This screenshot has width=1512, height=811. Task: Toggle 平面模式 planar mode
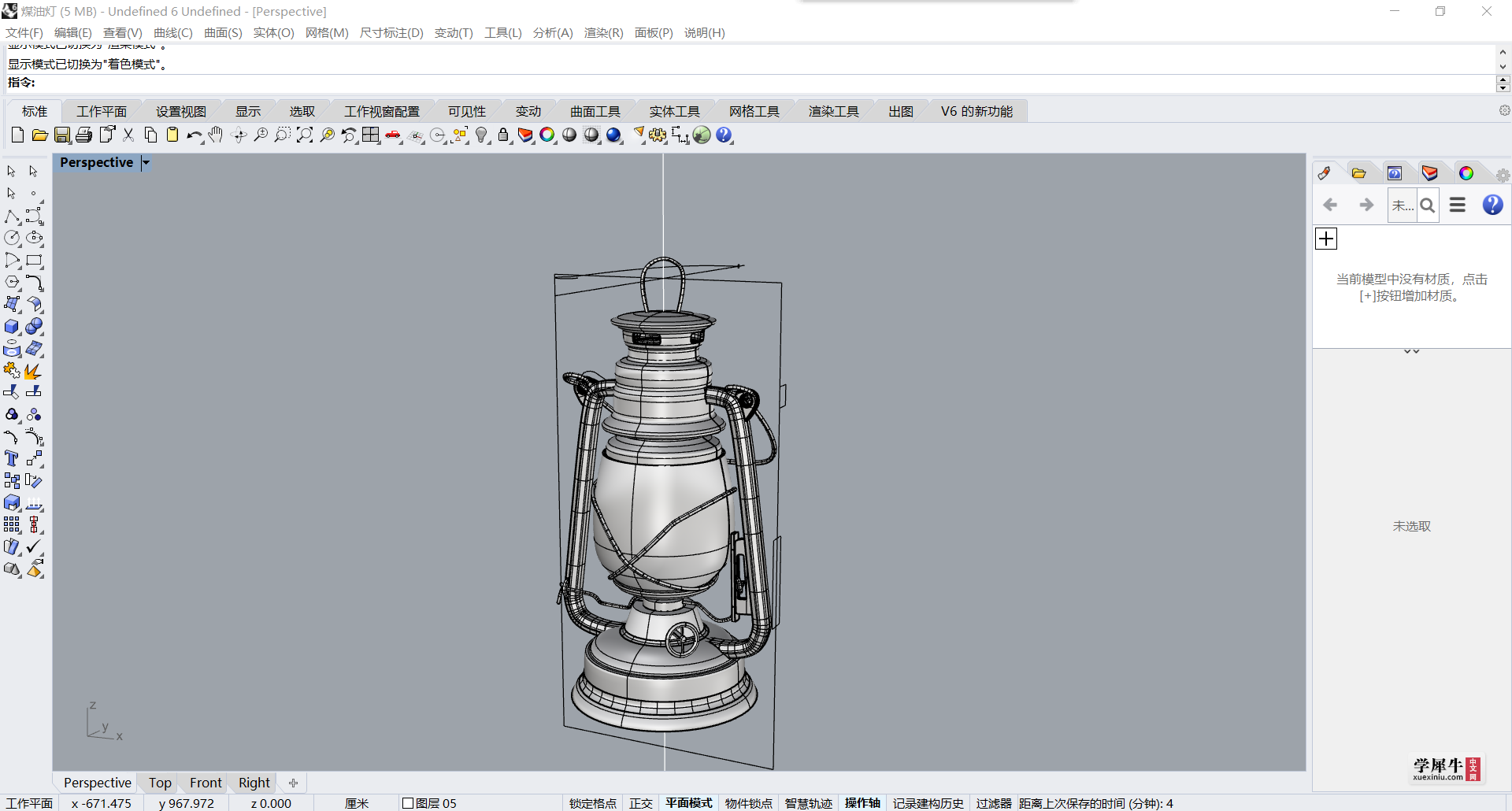point(689,803)
